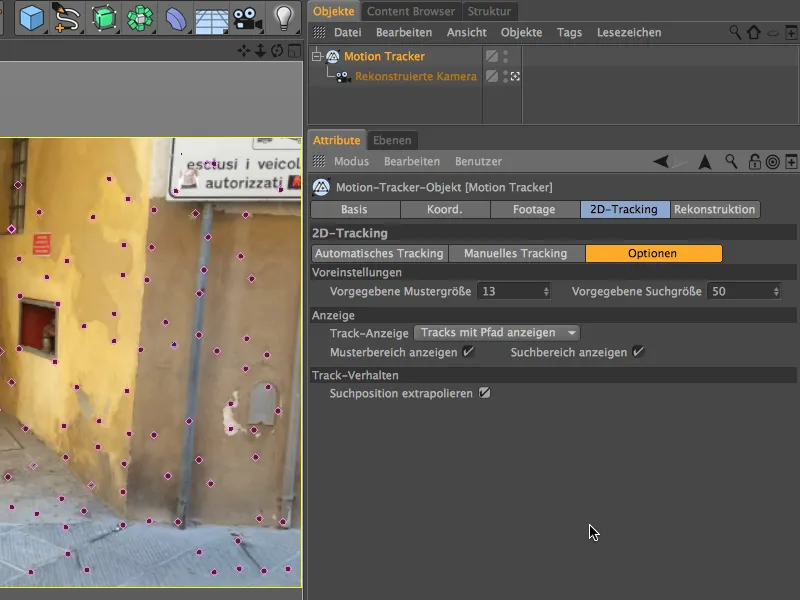Image resolution: width=800 pixels, height=600 pixels.
Task: Switch to Struktur tab
Action: tap(489, 11)
